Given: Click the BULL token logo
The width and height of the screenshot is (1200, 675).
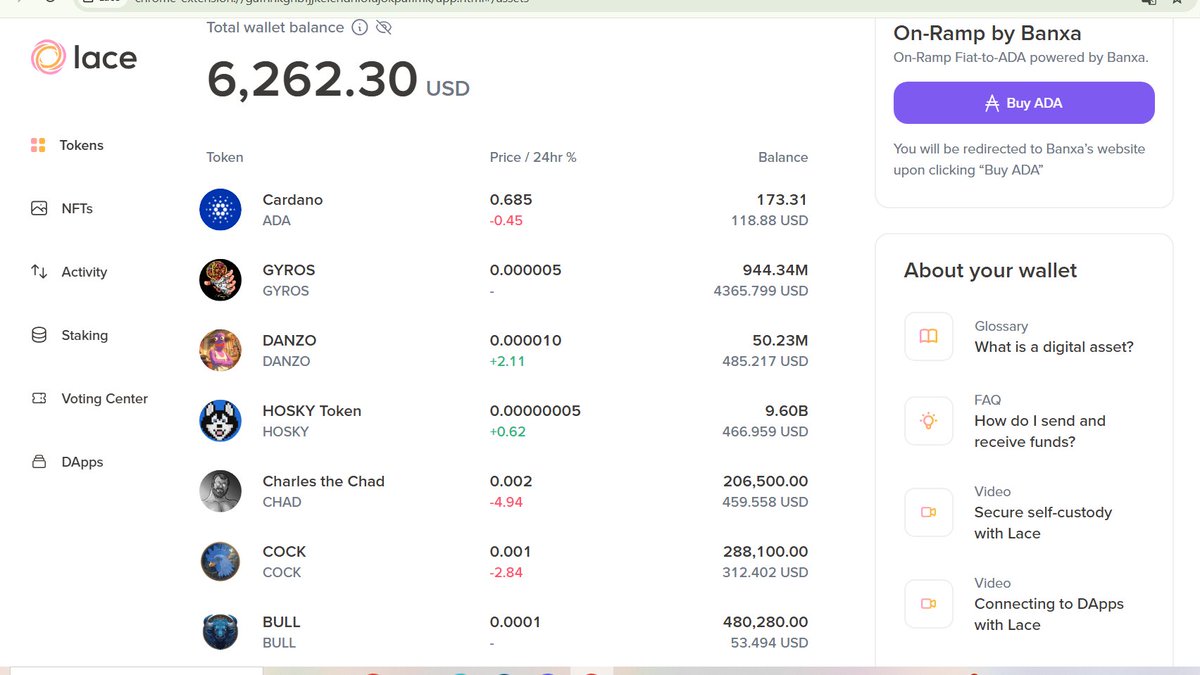Looking at the screenshot, I should (220, 632).
